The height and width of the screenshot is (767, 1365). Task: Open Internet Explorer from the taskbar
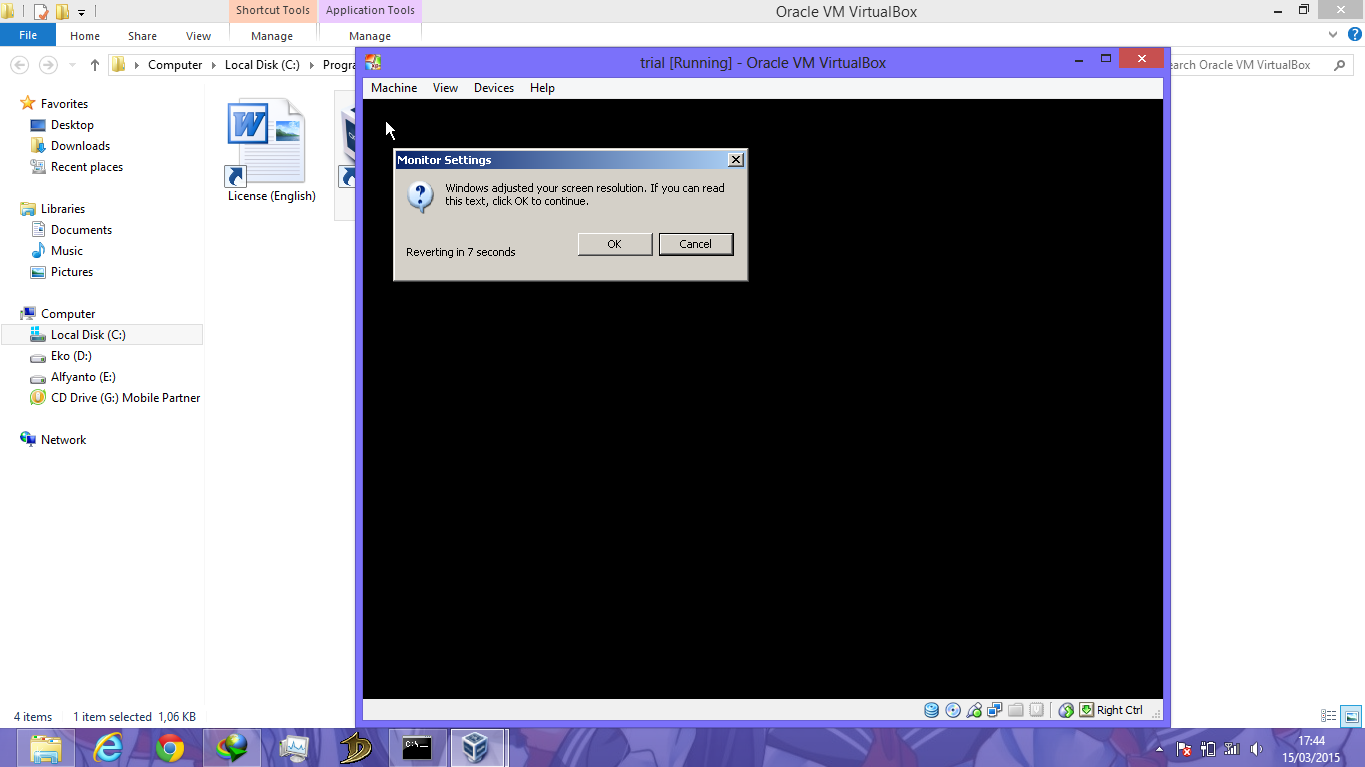point(107,747)
